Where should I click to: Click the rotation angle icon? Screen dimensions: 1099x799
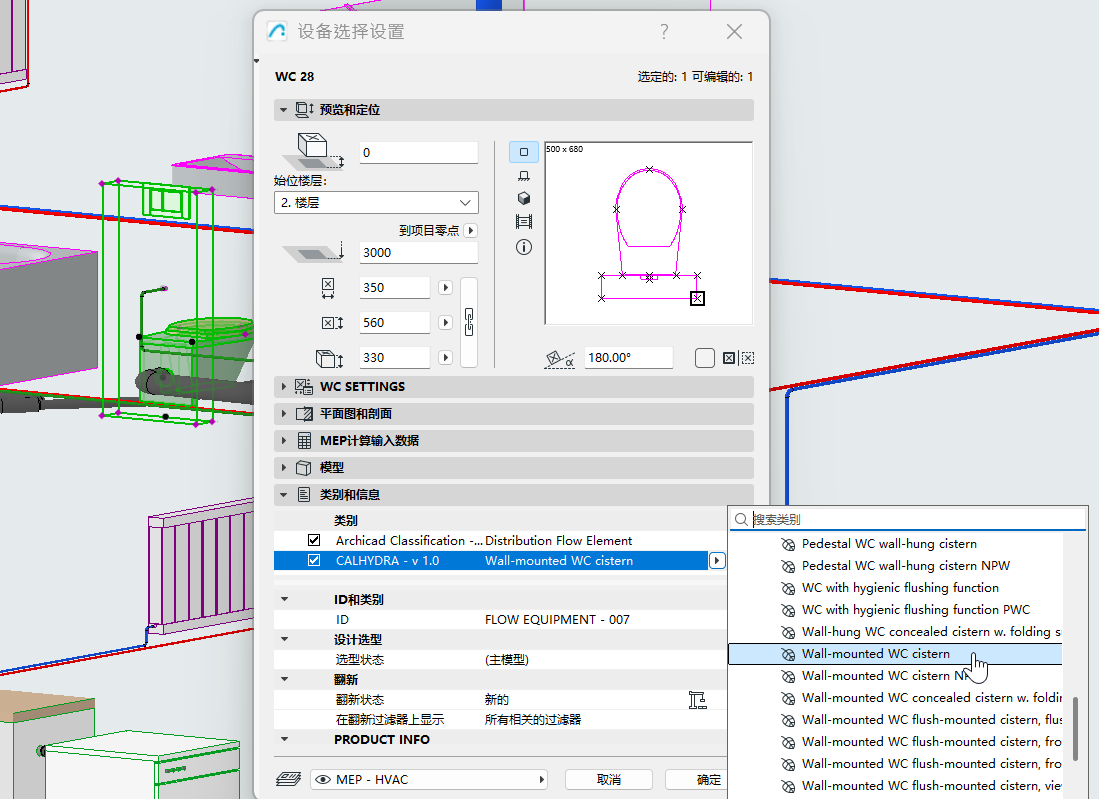560,359
